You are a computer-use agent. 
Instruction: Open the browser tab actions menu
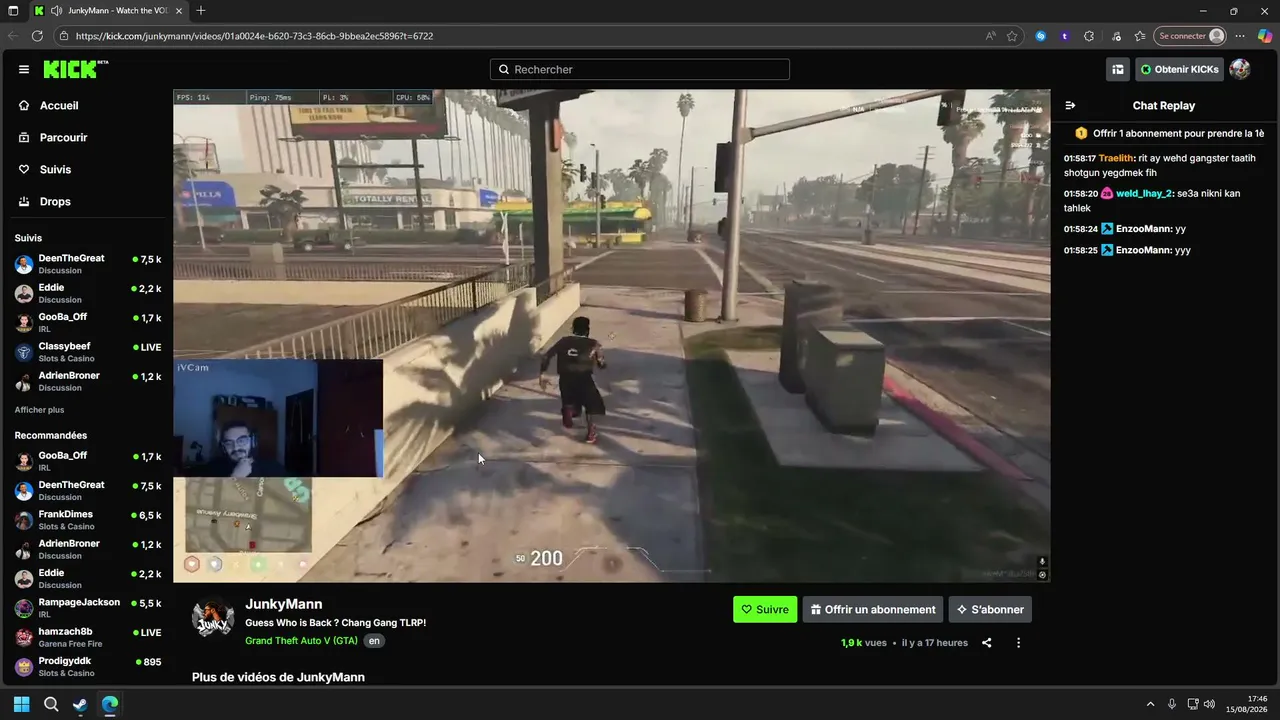pyautogui.click(x=13, y=11)
